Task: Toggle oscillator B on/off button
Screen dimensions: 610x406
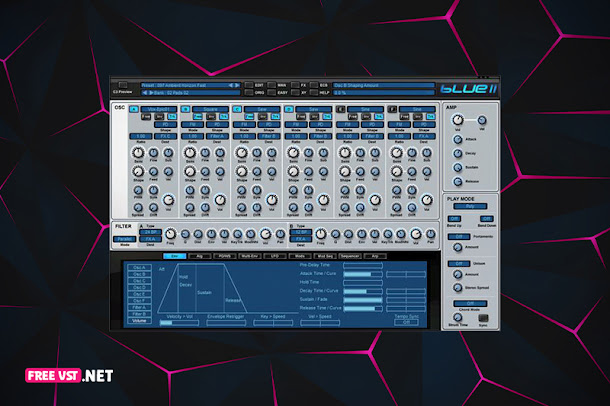Action: pyautogui.click(x=186, y=109)
